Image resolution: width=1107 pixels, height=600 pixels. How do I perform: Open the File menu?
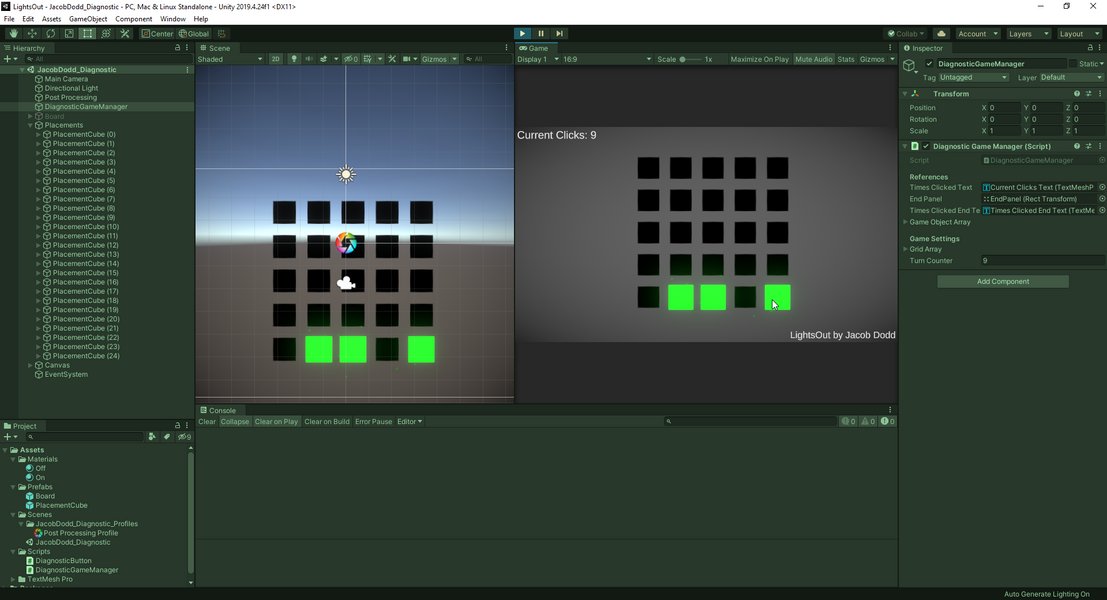pos(9,19)
